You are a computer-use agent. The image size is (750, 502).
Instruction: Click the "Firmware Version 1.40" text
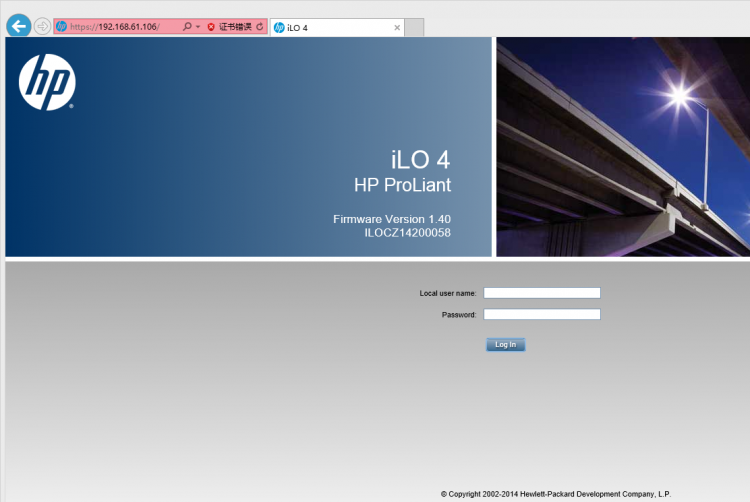coord(392,219)
